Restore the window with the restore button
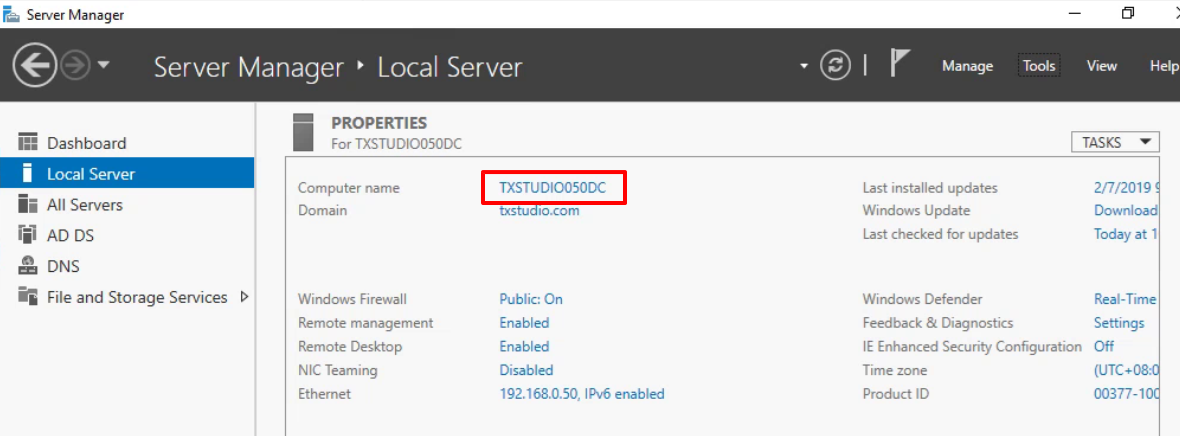Image resolution: width=1180 pixels, height=436 pixels. (1127, 14)
